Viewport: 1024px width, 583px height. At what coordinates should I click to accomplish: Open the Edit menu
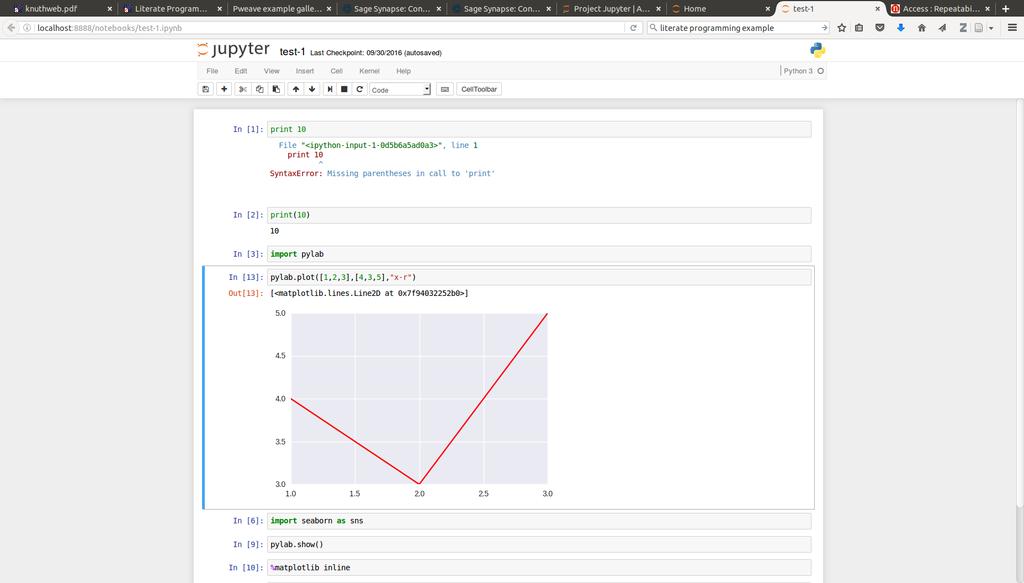[241, 71]
